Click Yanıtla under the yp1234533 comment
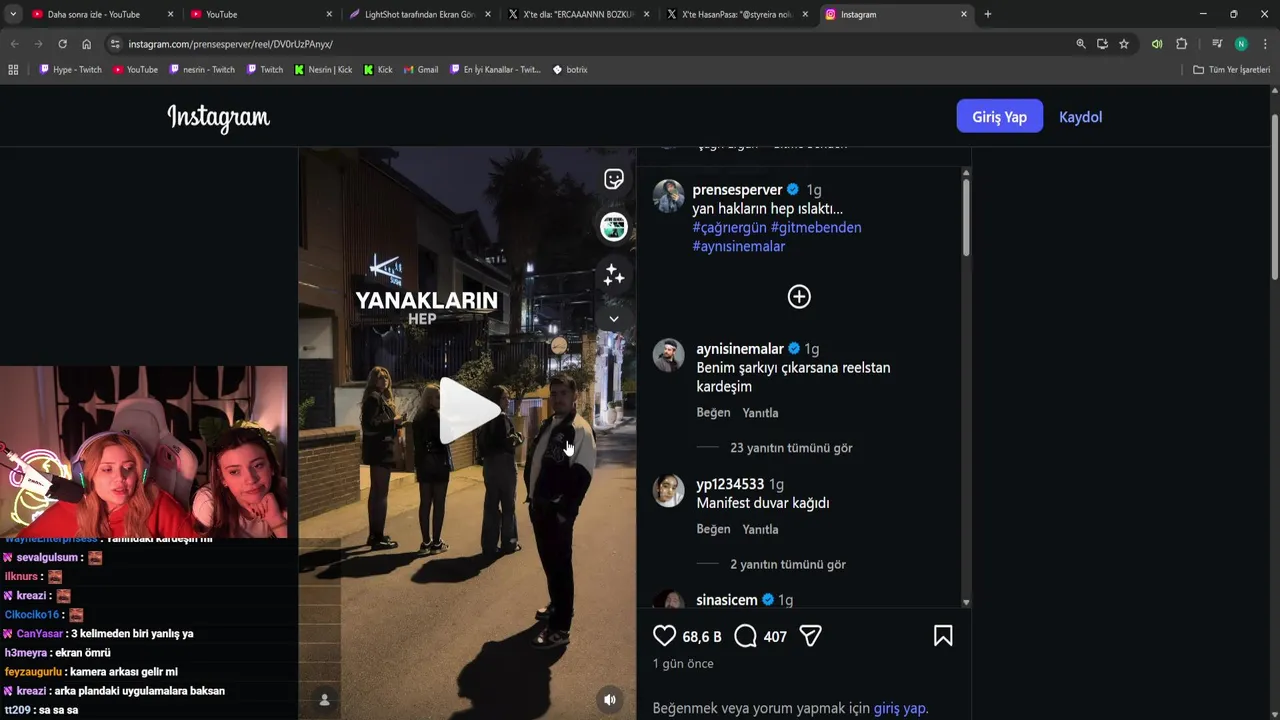This screenshot has height=720, width=1280. (x=760, y=529)
